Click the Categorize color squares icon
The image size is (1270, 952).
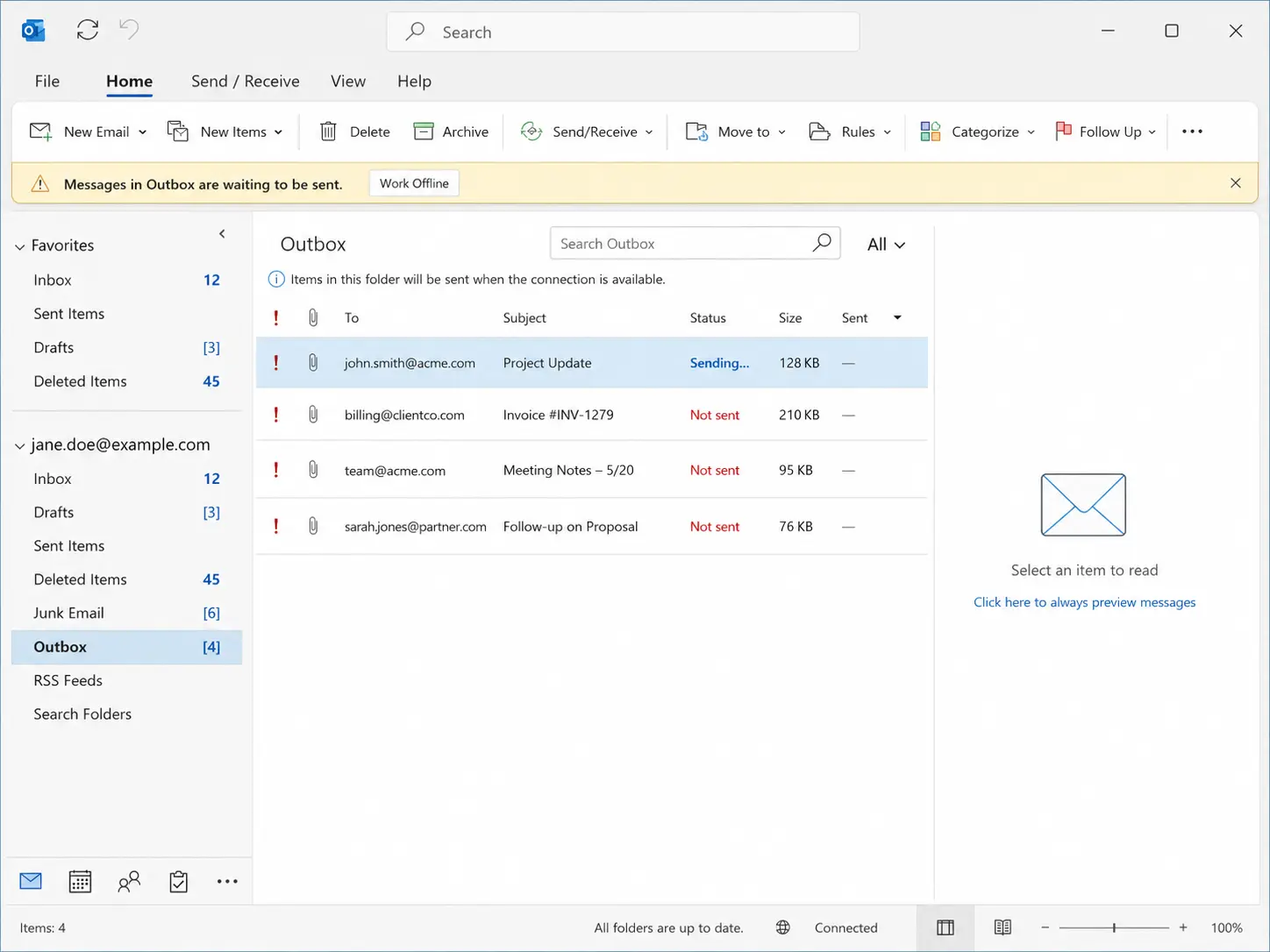coord(931,131)
